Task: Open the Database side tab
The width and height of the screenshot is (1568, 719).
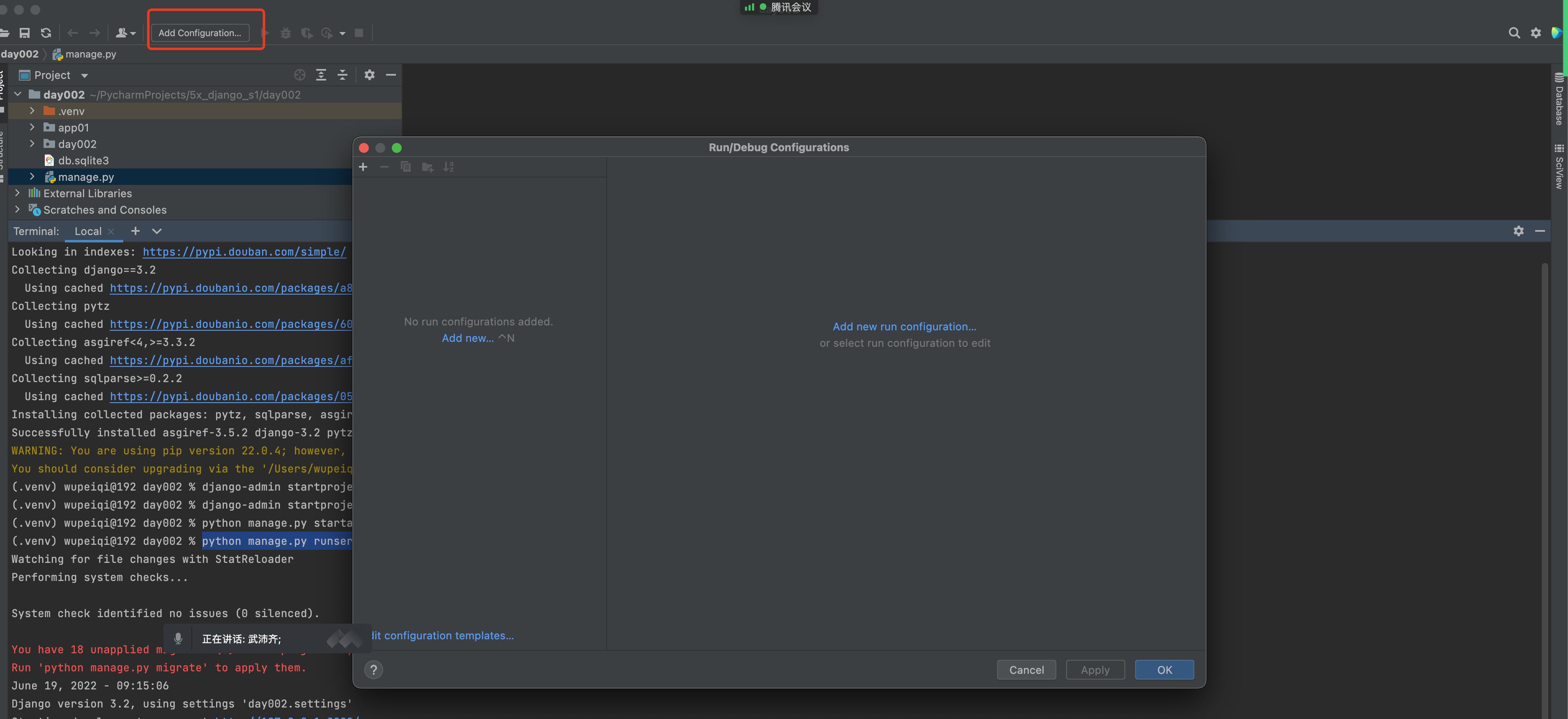Action: (1559, 99)
